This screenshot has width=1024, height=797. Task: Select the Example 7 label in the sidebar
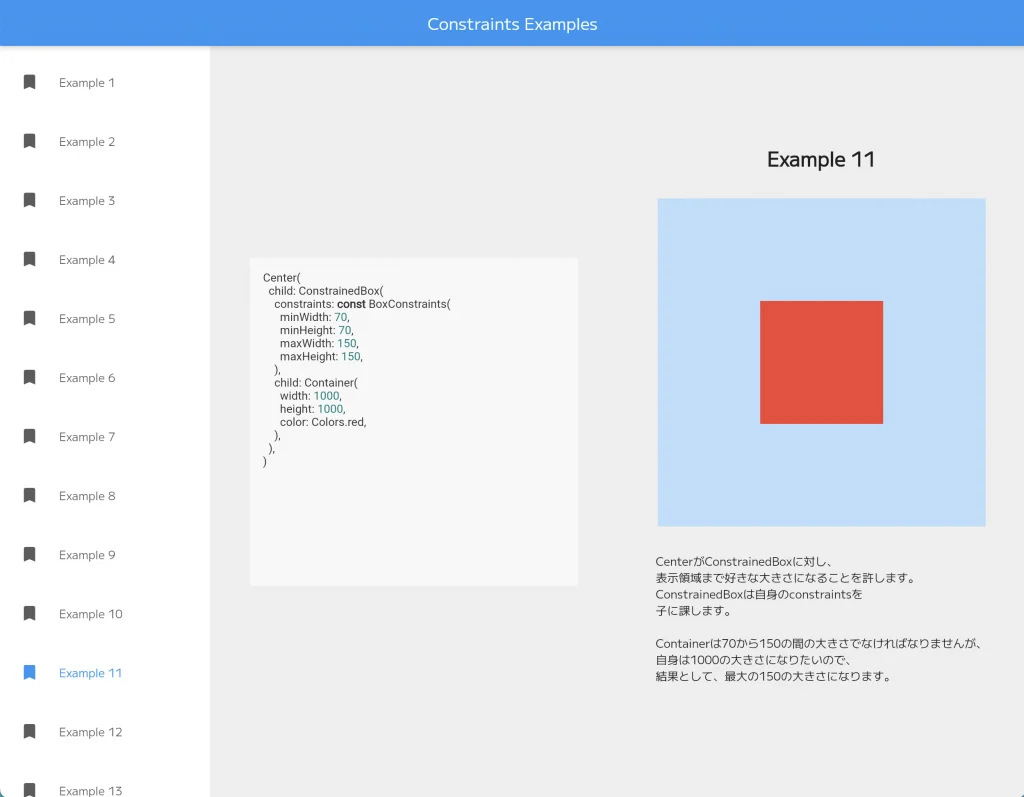pos(87,437)
